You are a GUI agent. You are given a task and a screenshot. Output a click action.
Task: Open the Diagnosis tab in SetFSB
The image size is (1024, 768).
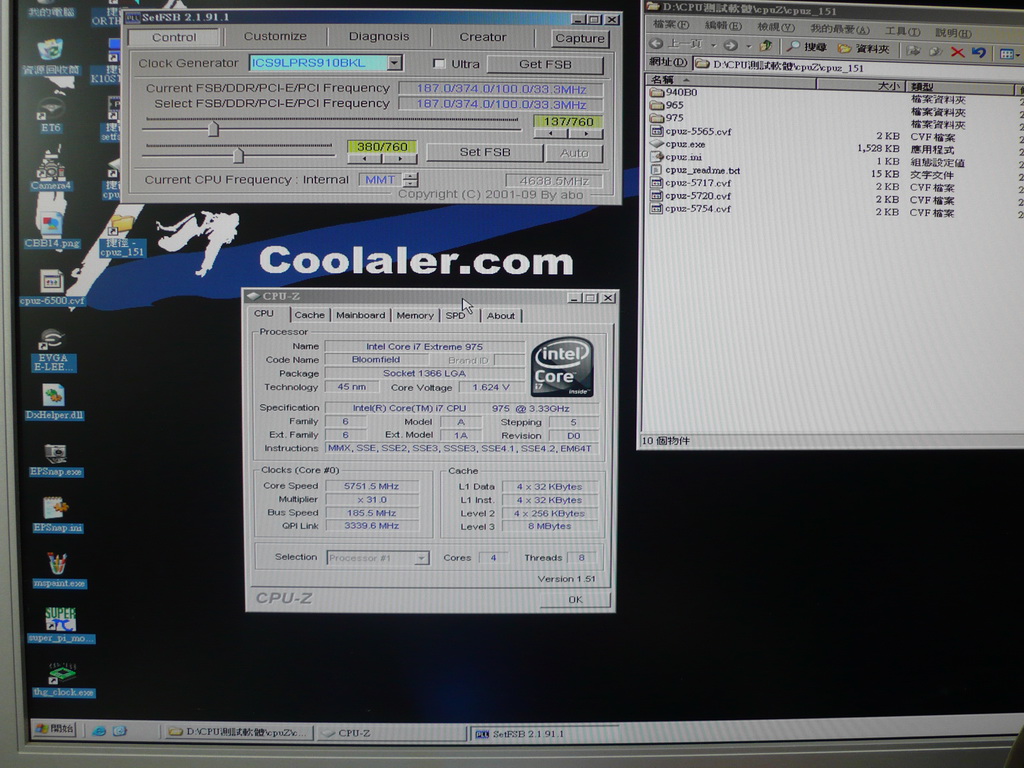[x=379, y=37]
